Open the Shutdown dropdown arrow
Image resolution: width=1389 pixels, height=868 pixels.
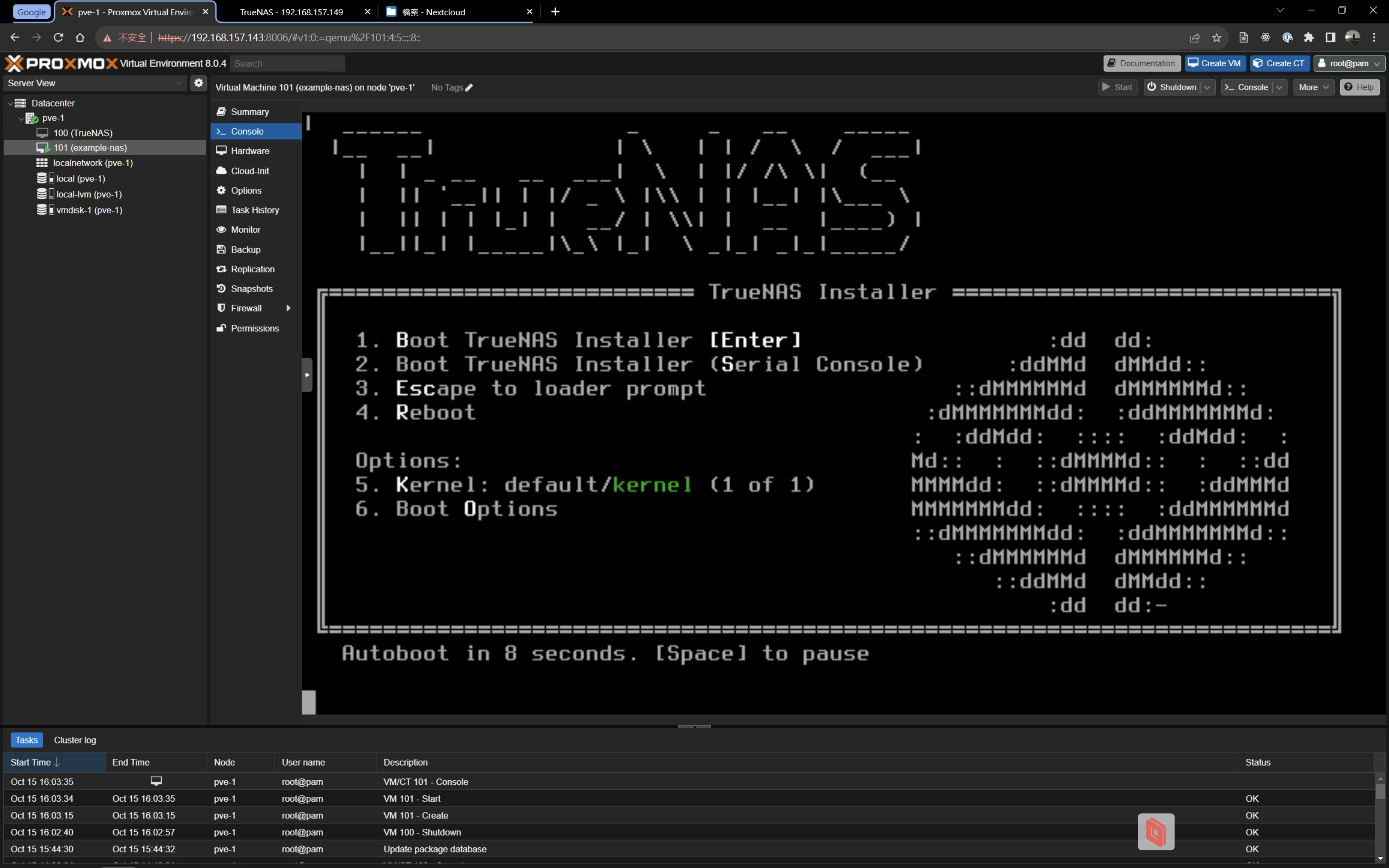[1207, 87]
